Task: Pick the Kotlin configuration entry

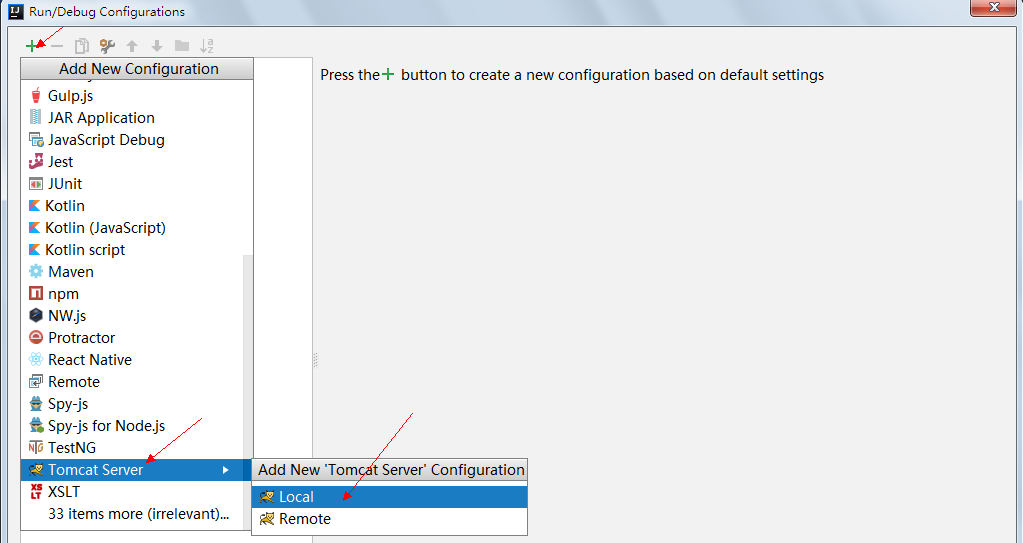Action: pos(137,206)
